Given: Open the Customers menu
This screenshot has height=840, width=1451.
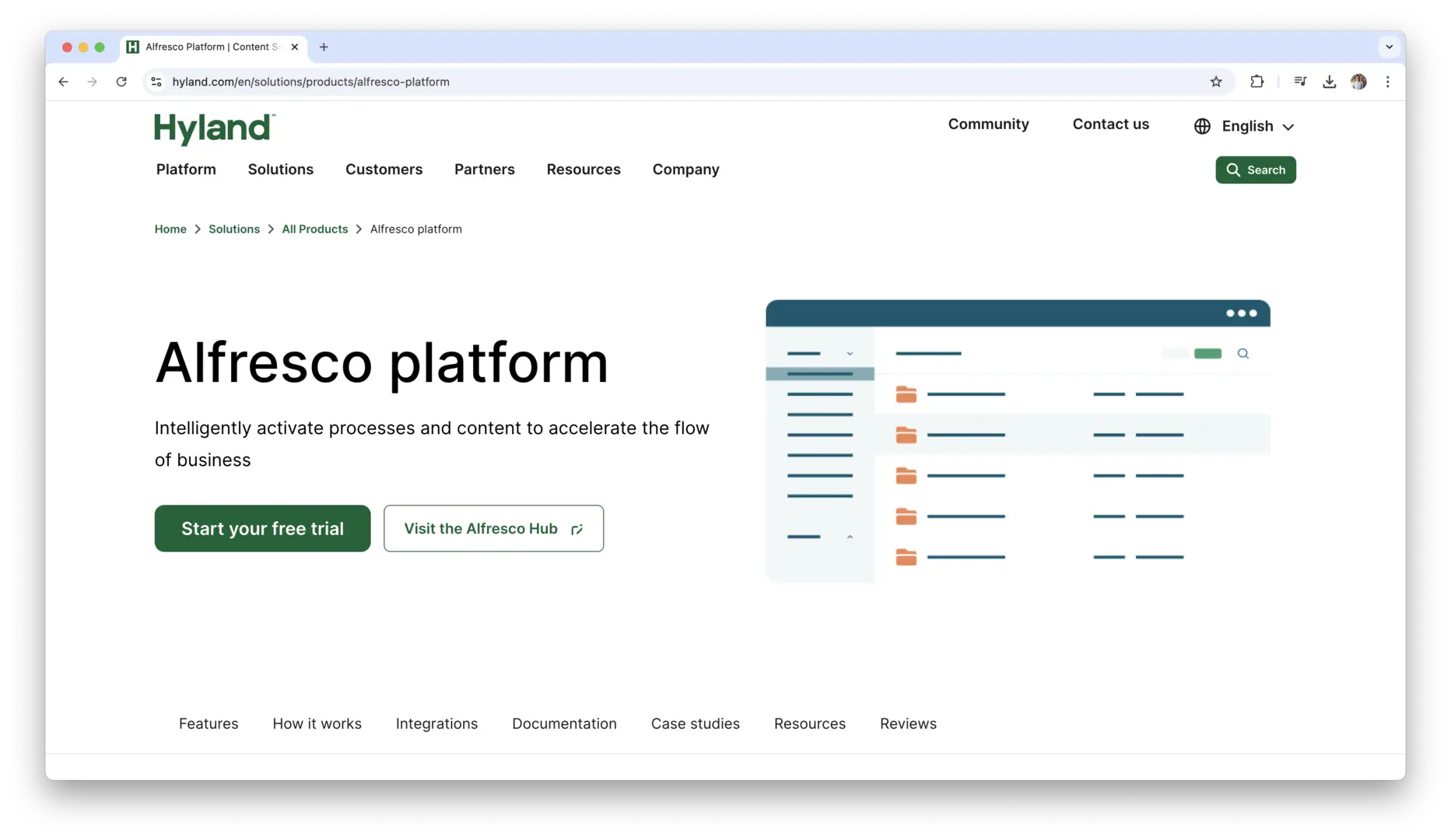Looking at the screenshot, I should coord(384,170).
